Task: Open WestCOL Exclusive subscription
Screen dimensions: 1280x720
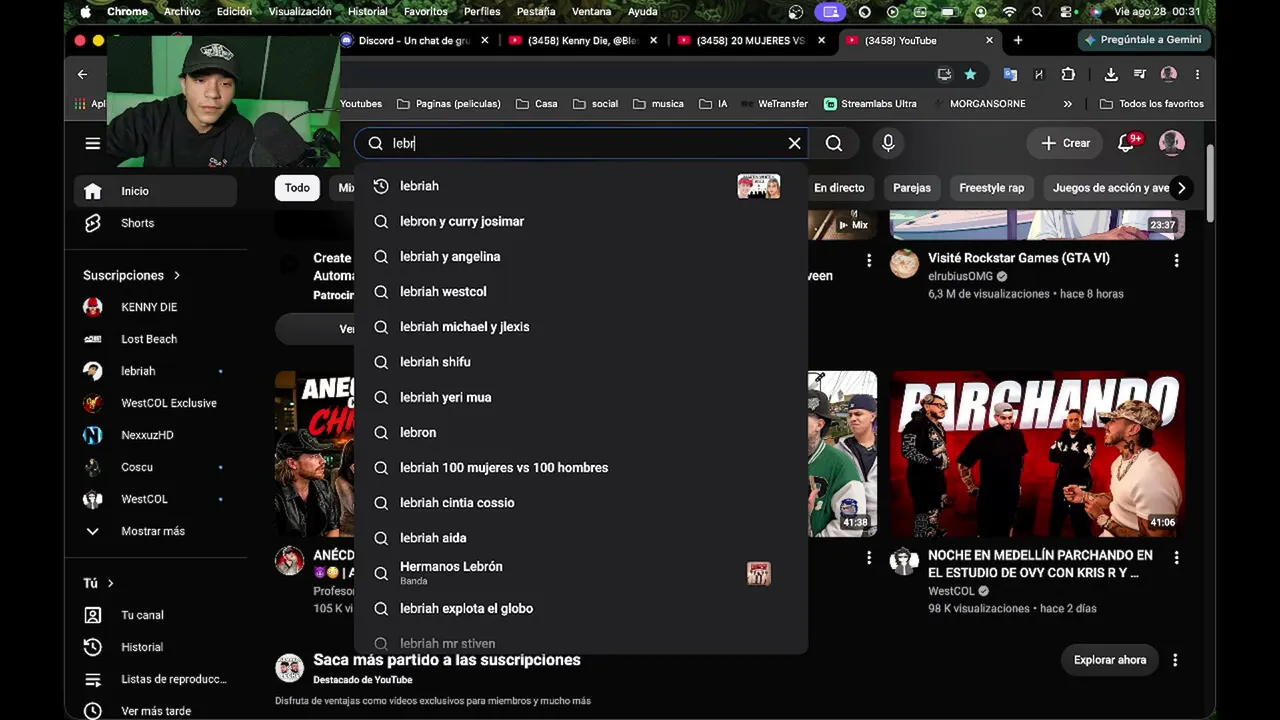Action: pos(155,403)
